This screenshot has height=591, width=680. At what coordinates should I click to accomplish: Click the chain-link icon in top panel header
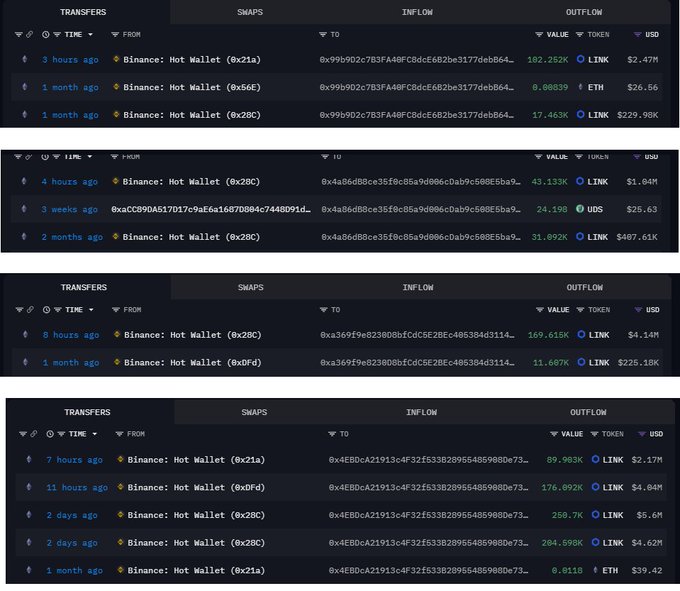(29, 34)
